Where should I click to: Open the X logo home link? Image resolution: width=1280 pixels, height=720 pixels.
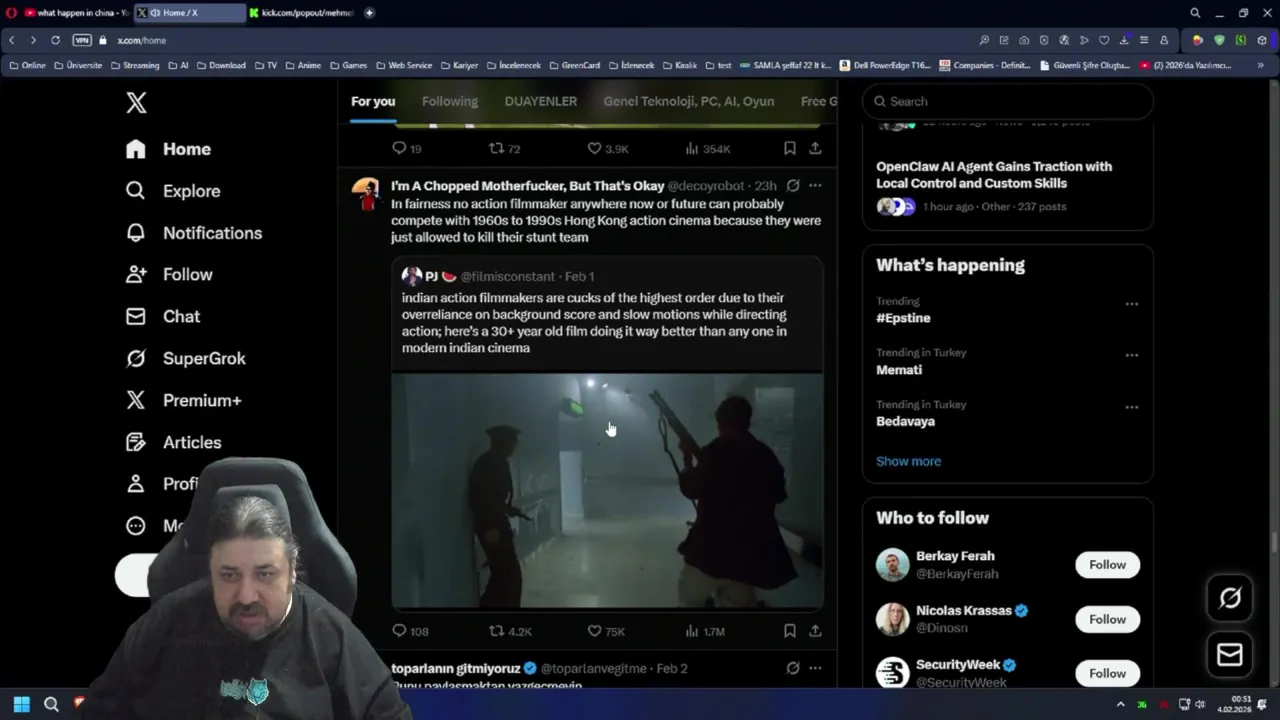(x=136, y=102)
